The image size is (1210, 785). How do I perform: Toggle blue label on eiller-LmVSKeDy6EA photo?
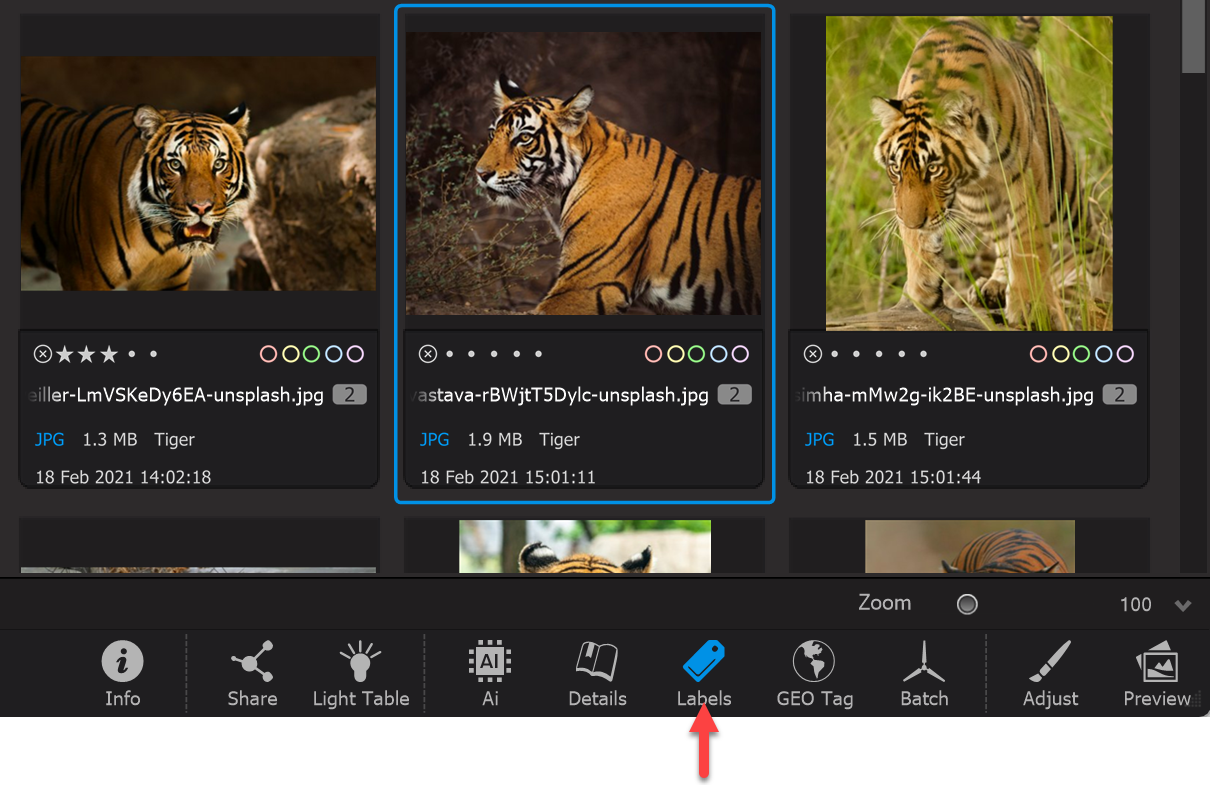333,354
